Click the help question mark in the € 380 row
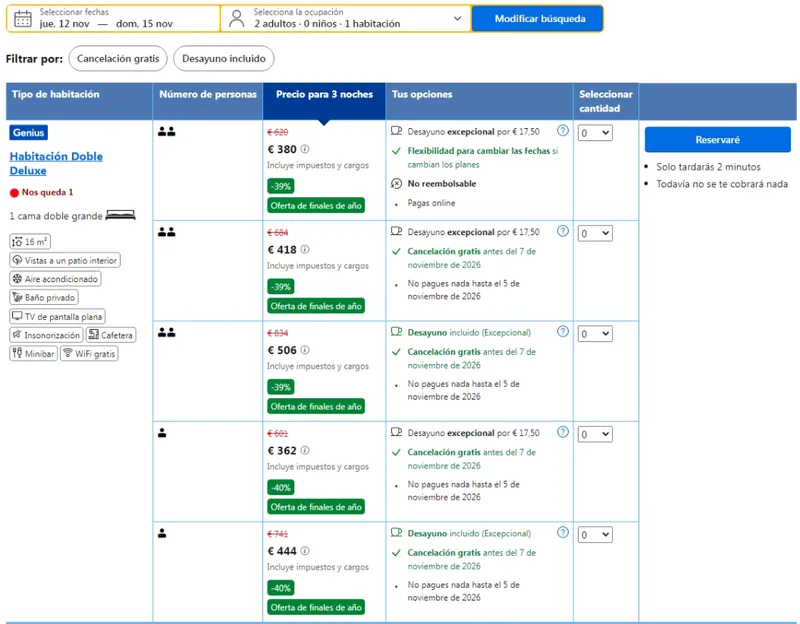 (x=563, y=131)
